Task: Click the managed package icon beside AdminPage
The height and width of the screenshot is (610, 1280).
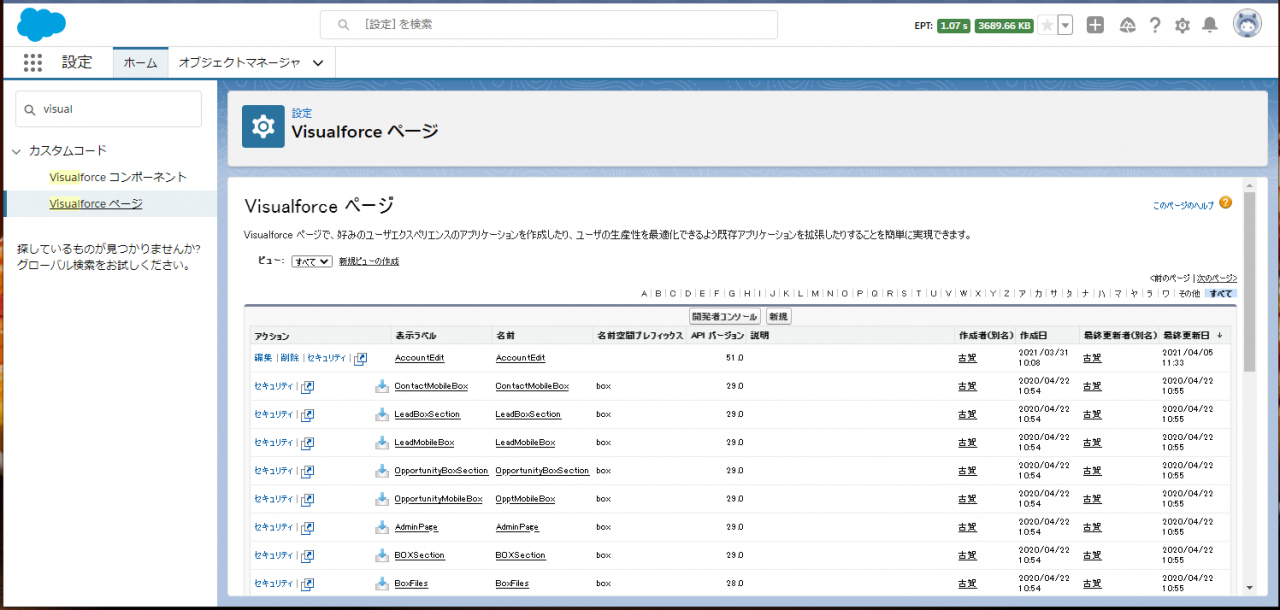Action: [382, 526]
